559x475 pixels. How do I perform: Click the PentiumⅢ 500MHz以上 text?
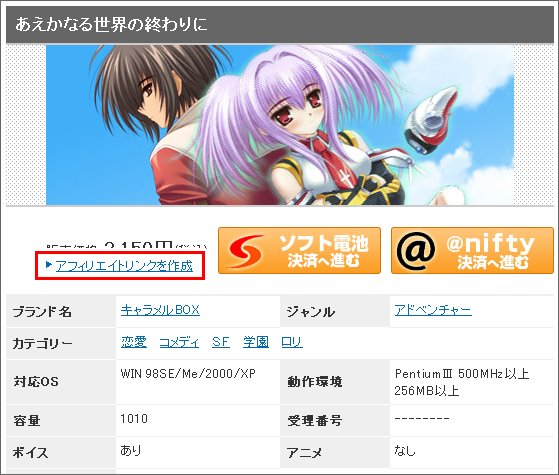[x=462, y=374]
